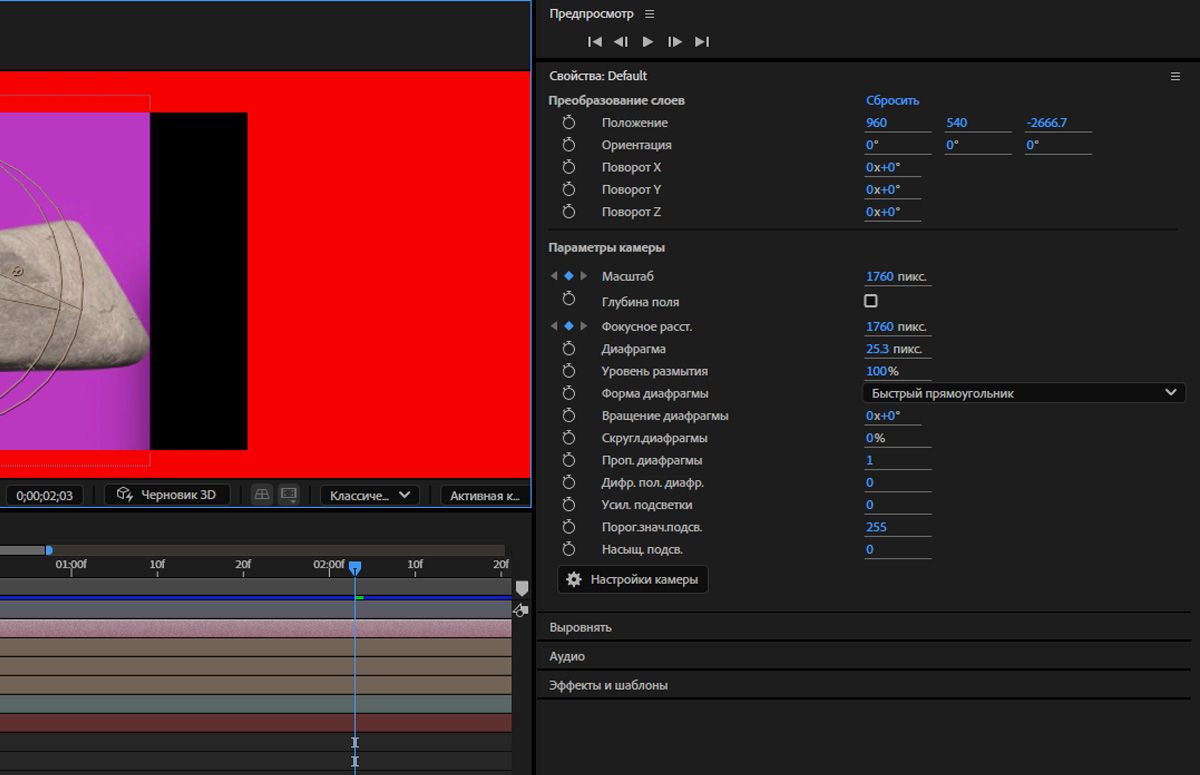Image resolution: width=1200 pixels, height=775 pixels.
Task: Step to next frame in the Preview panel
Action: 675,42
